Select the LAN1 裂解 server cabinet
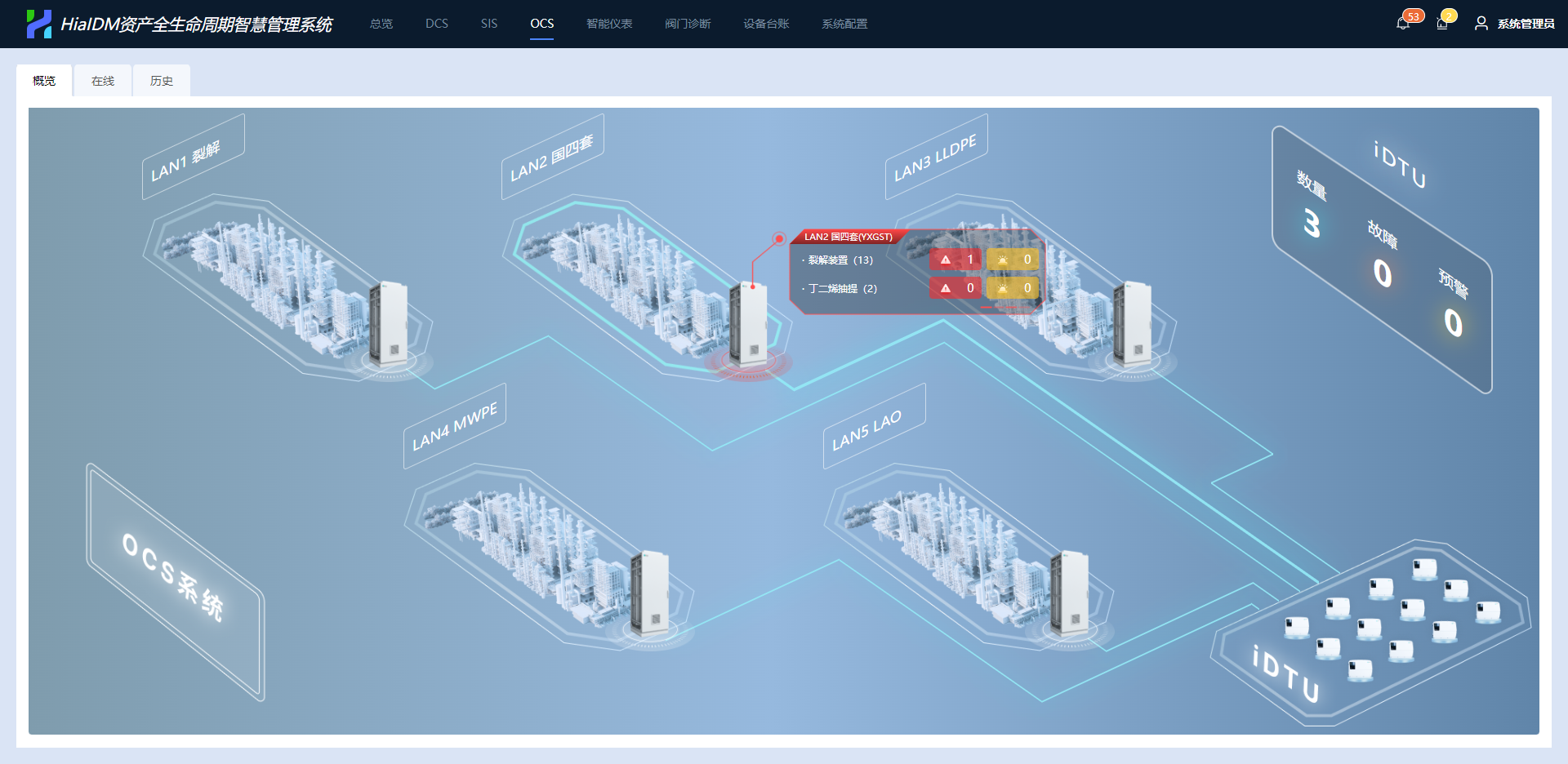 [x=389, y=323]
